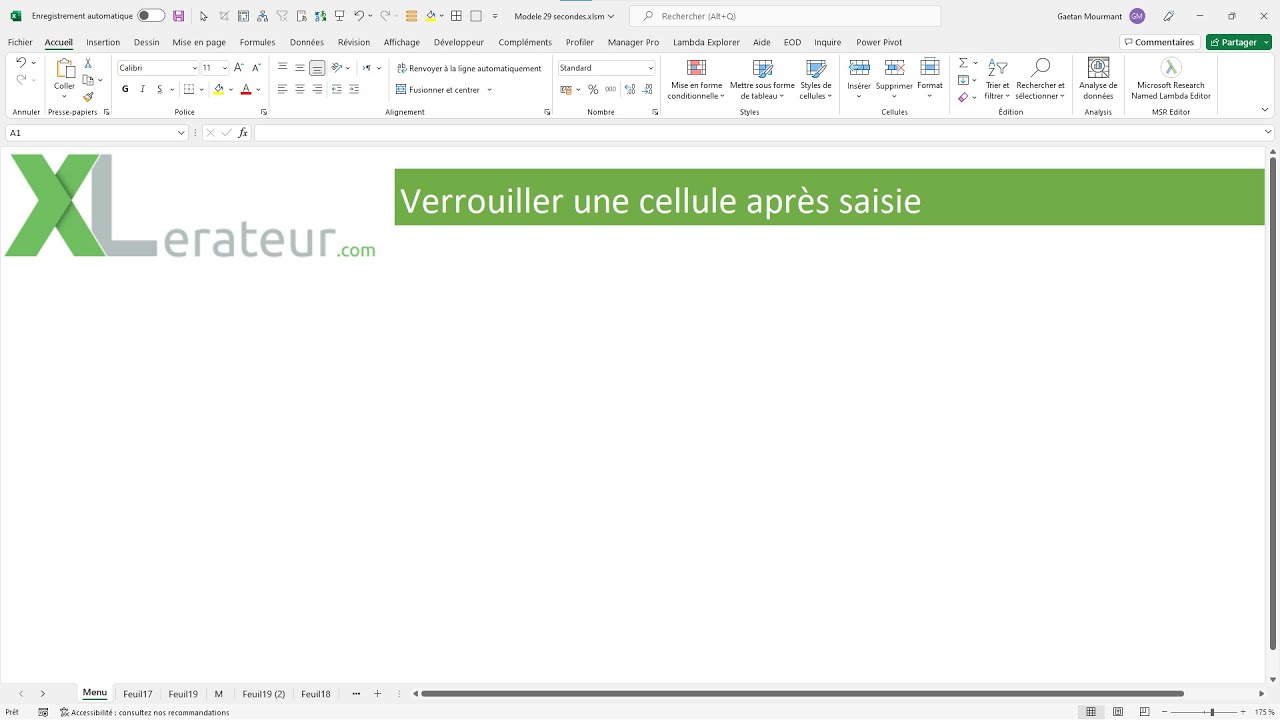Click the Clear eraser icon
1280x720 pixels.
963,97
